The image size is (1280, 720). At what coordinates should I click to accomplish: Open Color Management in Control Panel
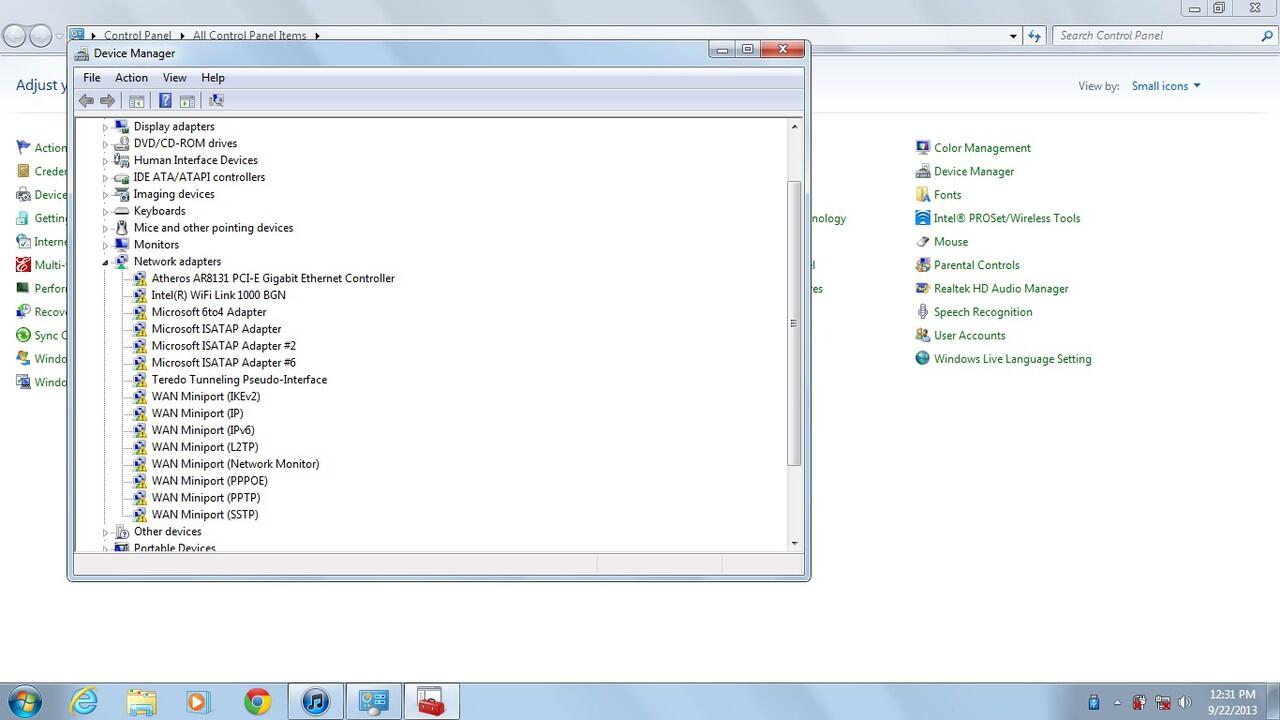982,148
